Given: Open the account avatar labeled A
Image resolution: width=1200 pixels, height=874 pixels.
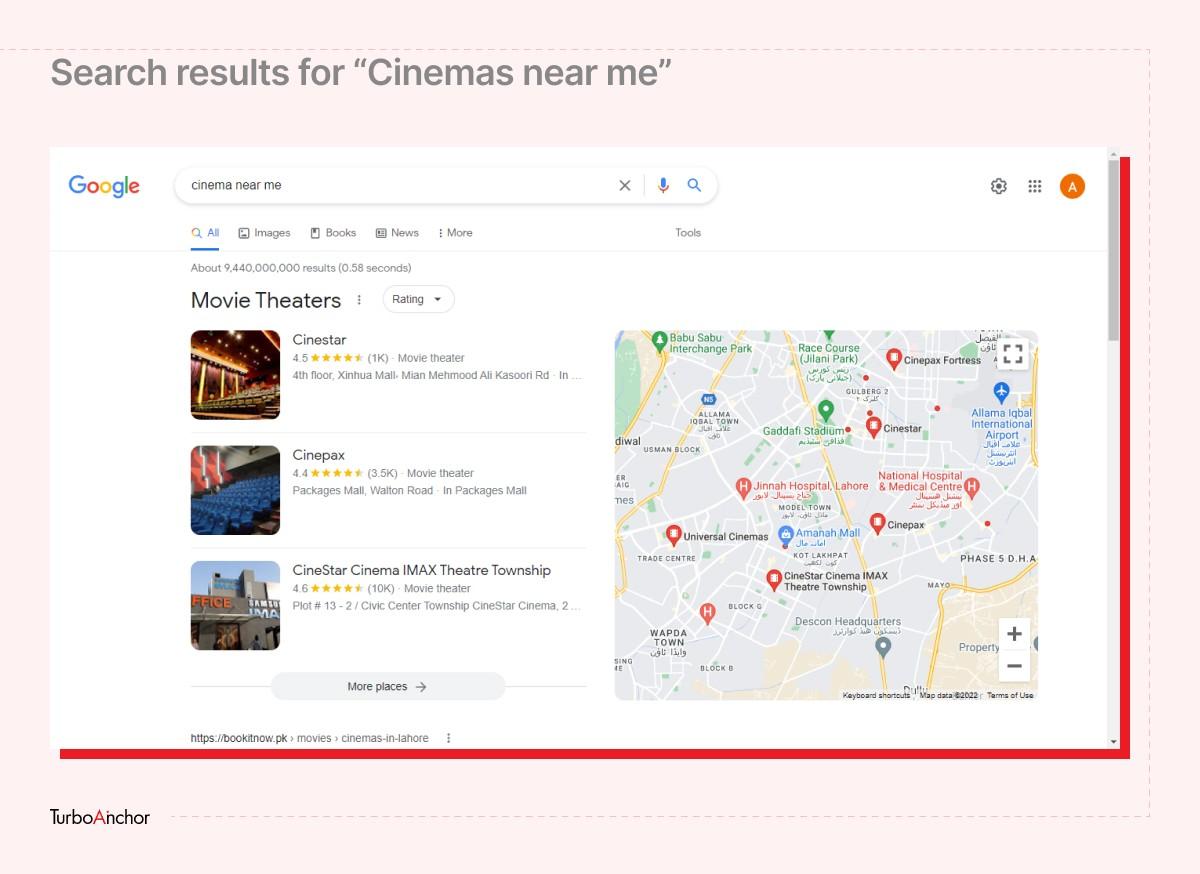Looking at the screenshot, I should [x=1072, y=186].
